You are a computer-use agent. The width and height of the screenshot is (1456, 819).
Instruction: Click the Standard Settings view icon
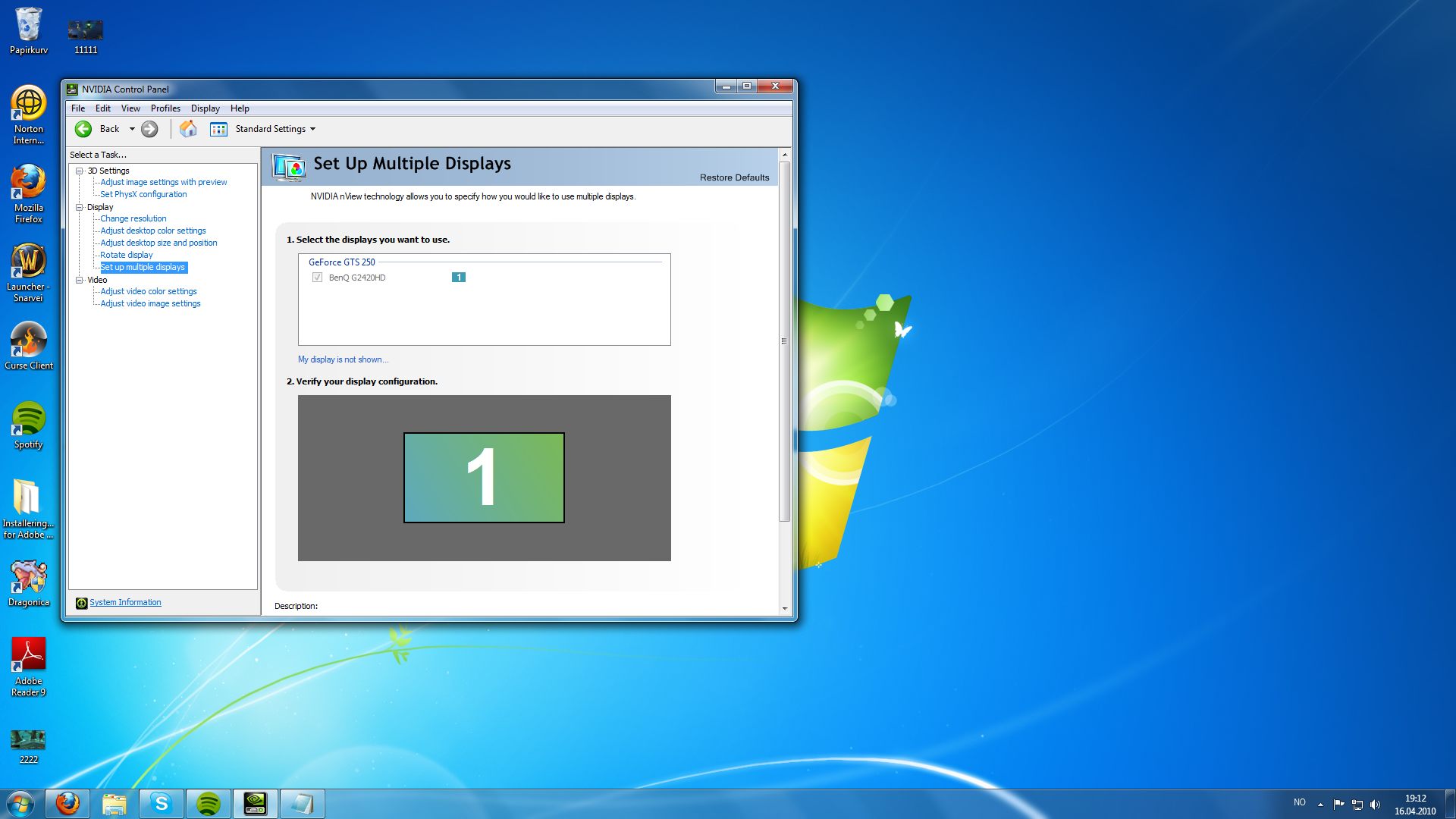[218, 129]
